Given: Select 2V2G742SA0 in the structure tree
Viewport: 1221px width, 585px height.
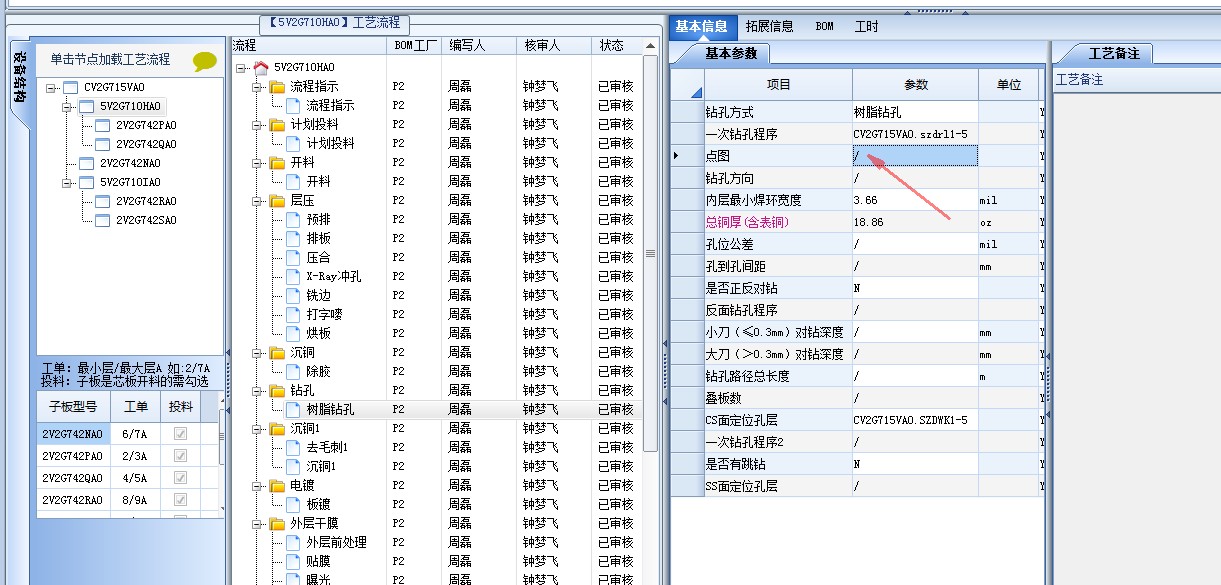Looking at the screenshot, I should (145, 220).
